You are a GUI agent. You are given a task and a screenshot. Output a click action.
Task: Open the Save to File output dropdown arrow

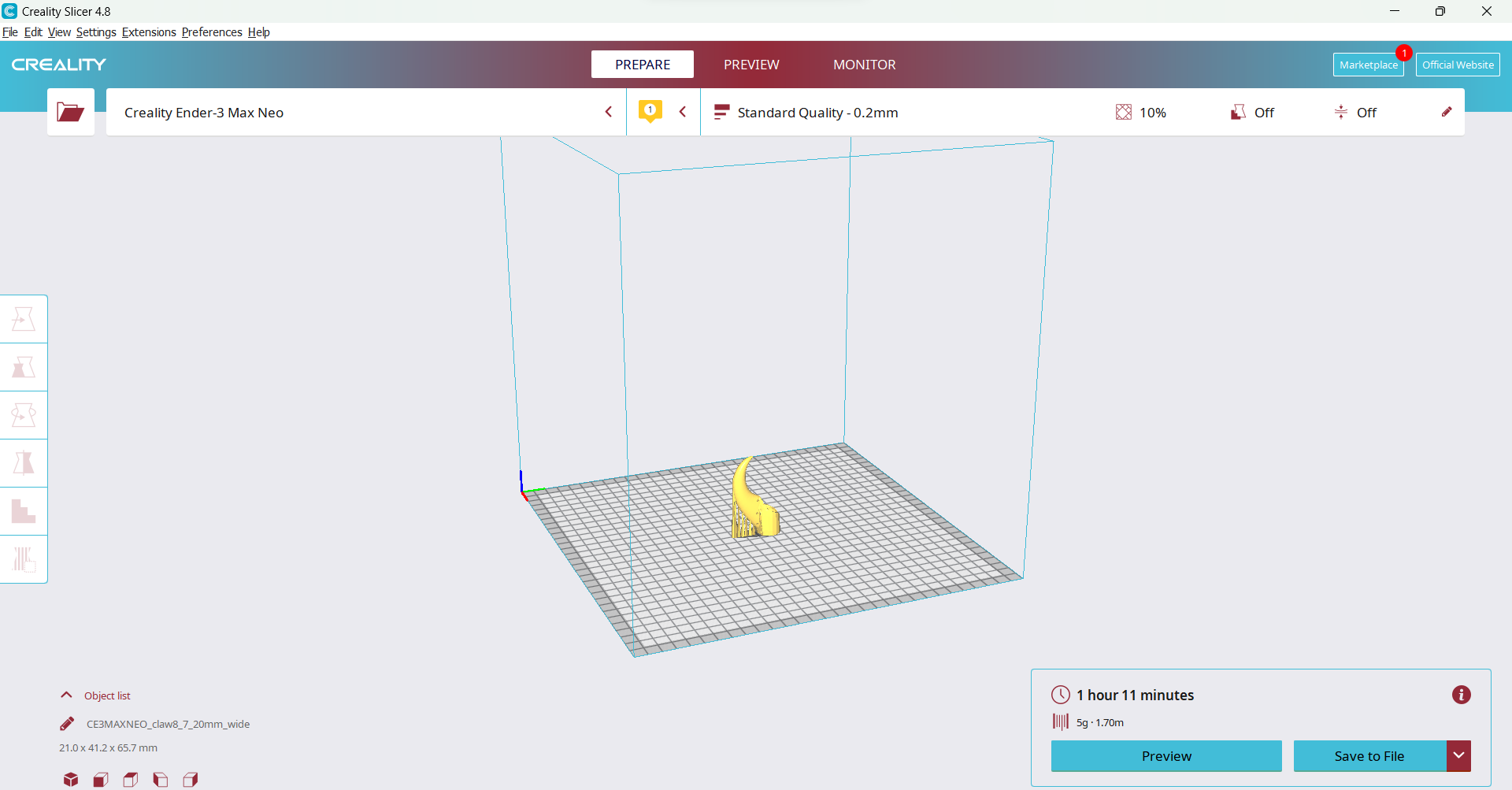(x=1458, y=756)
